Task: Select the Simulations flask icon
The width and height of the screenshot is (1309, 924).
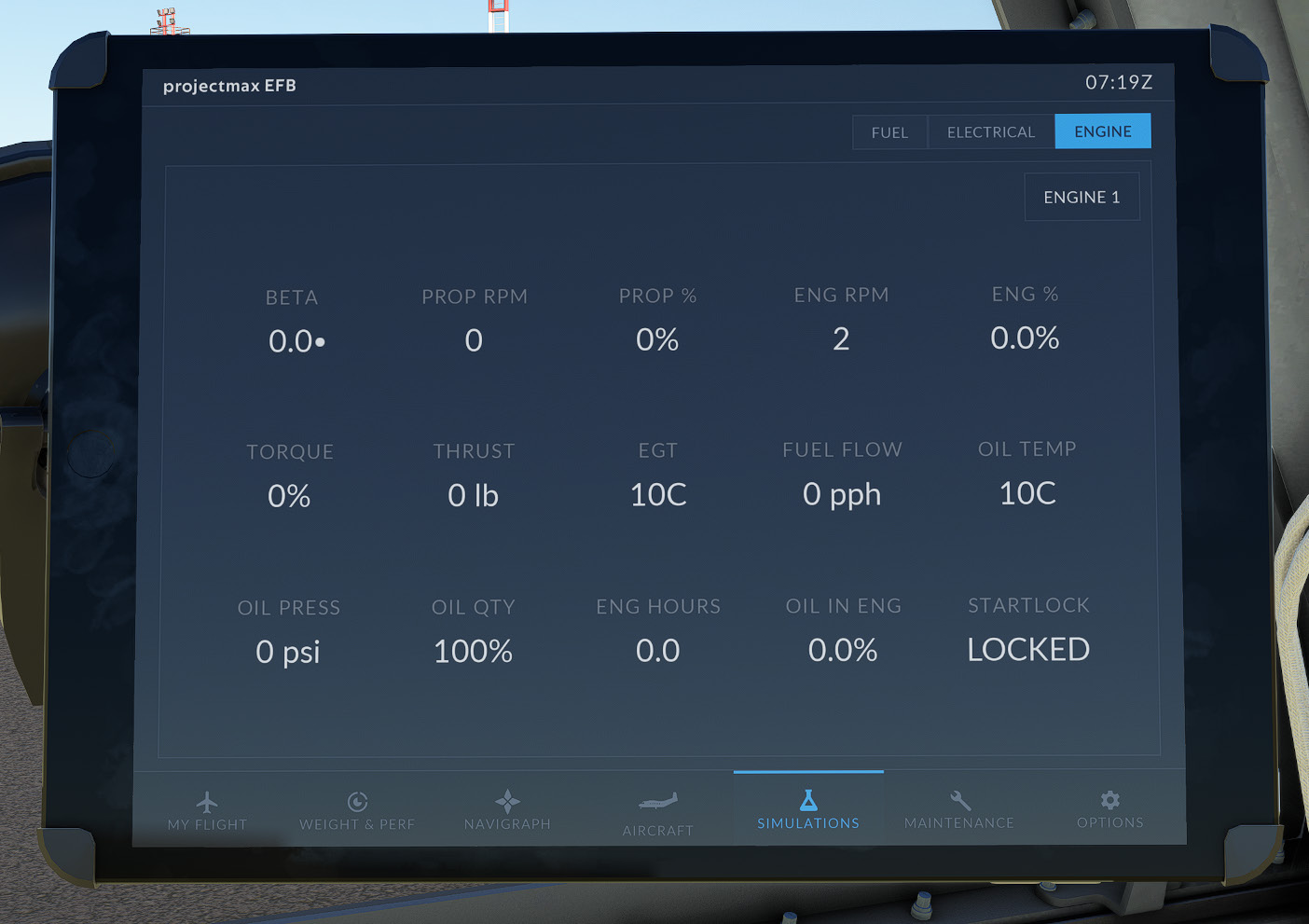Action: tap(808, 800)
